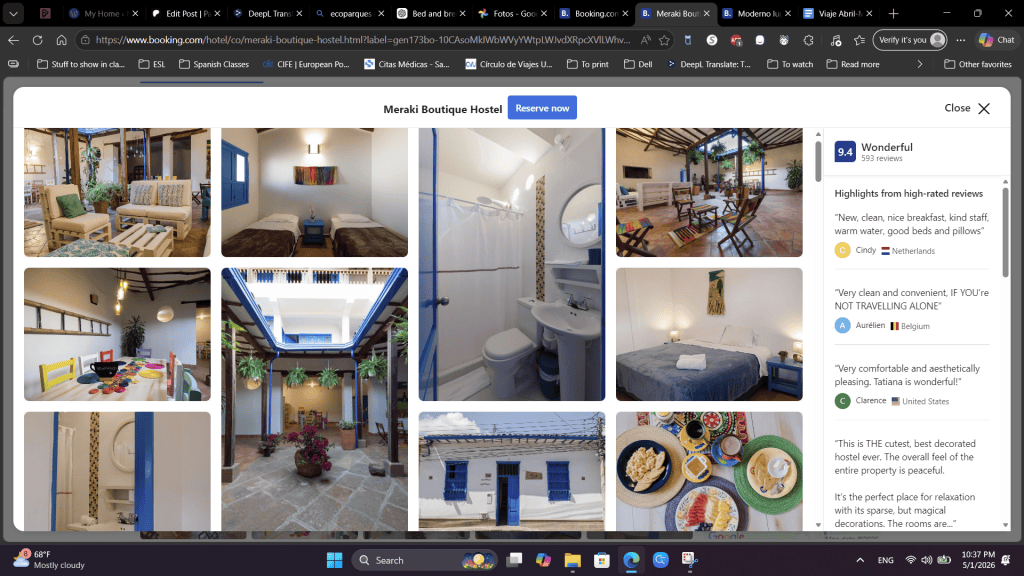Add page to favorites with star icon

tap(664, 40)
